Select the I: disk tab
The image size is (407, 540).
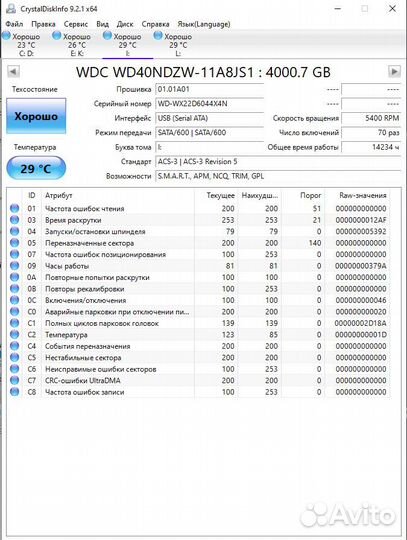127,45
